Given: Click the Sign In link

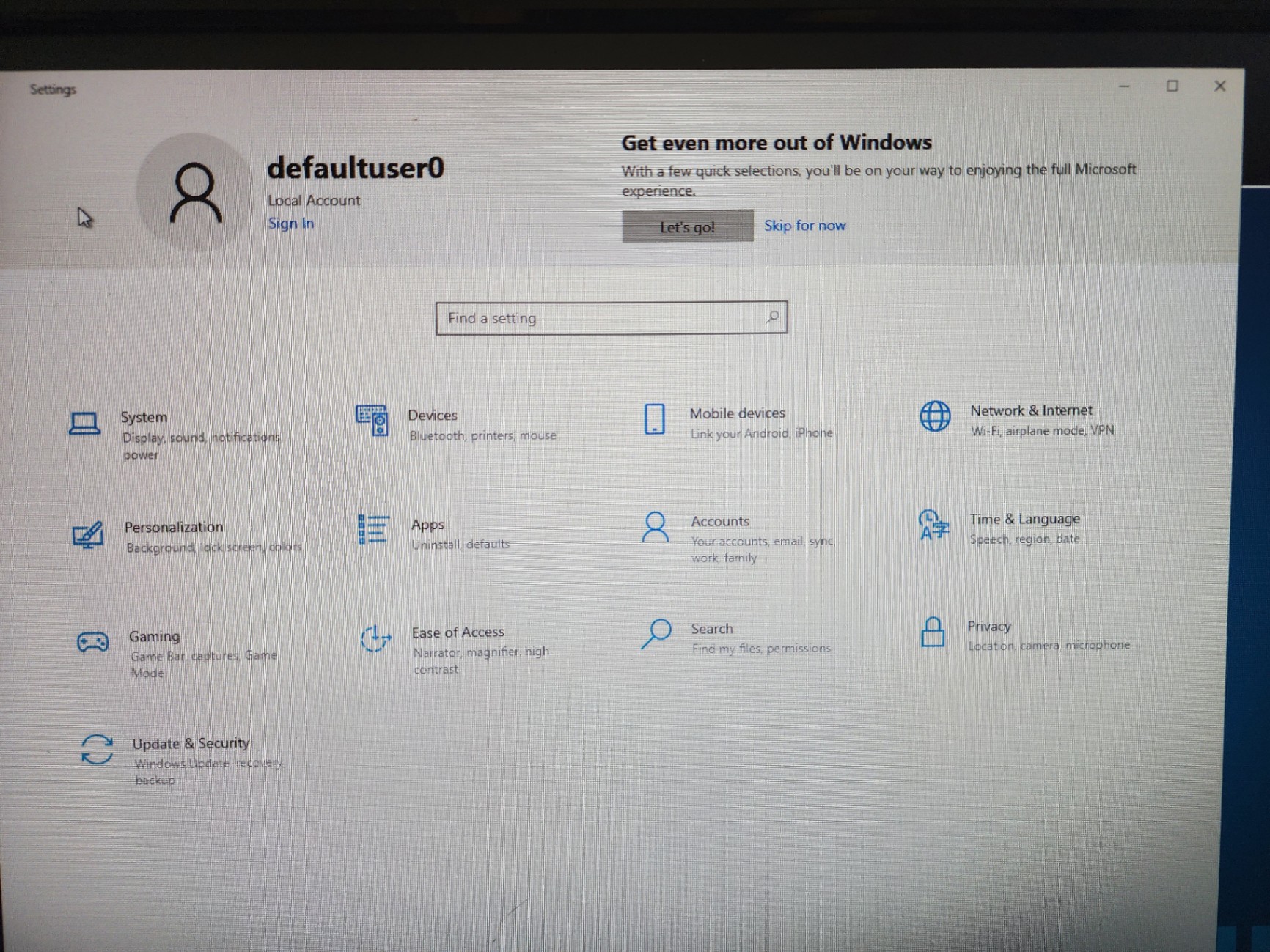Looking at the screenshot, I should (290, 224).
